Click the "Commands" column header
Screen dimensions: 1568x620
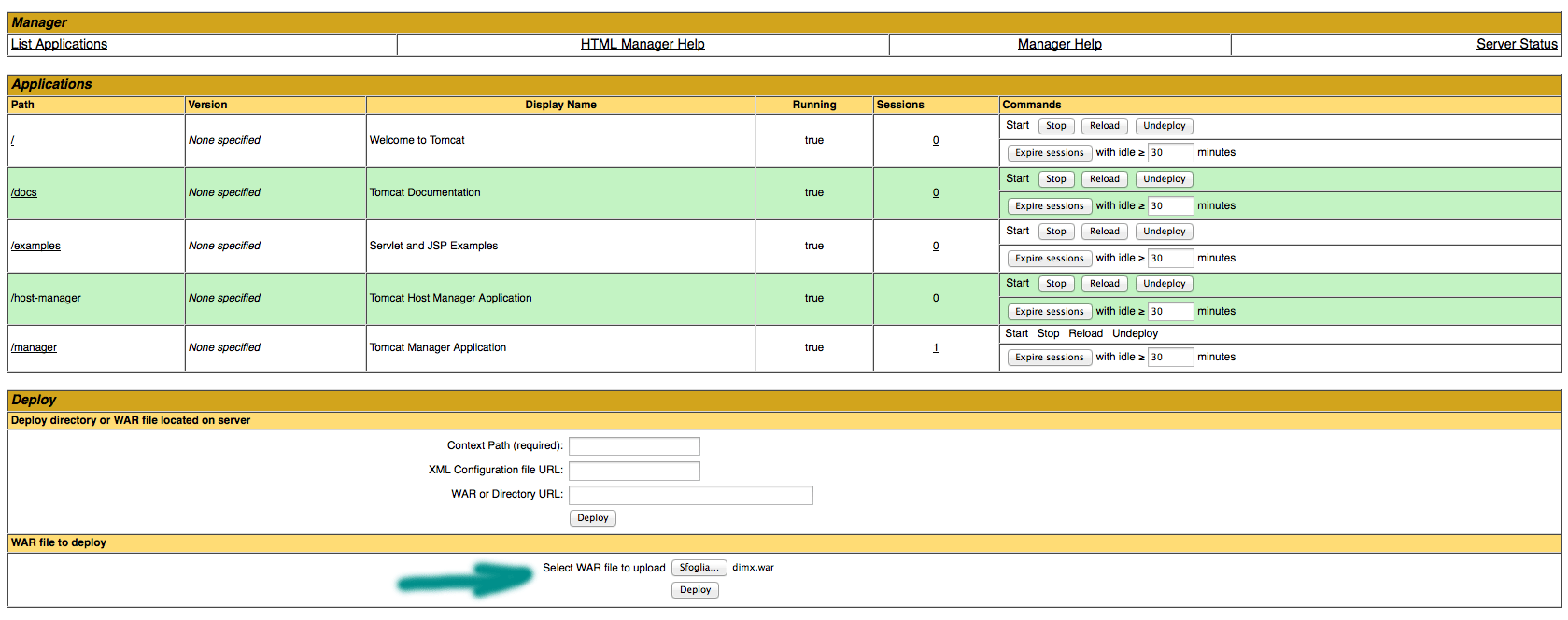point(1032,105)
